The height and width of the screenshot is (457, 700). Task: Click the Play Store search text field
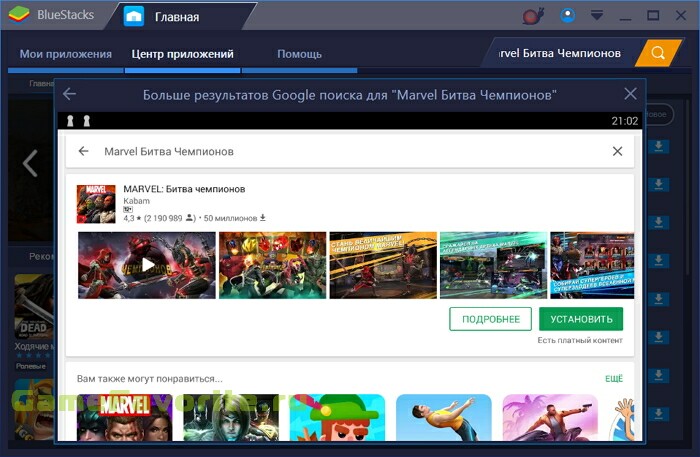pos(350,151)
